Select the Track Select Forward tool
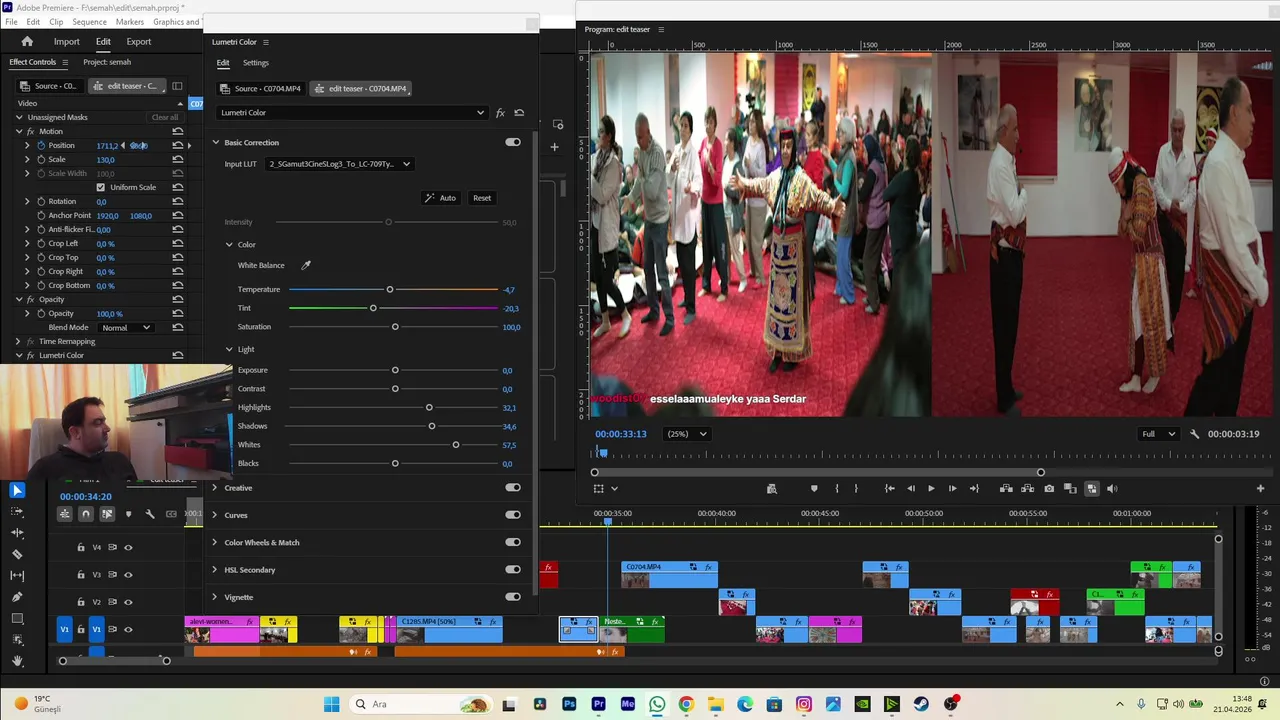 pos(17,511)
